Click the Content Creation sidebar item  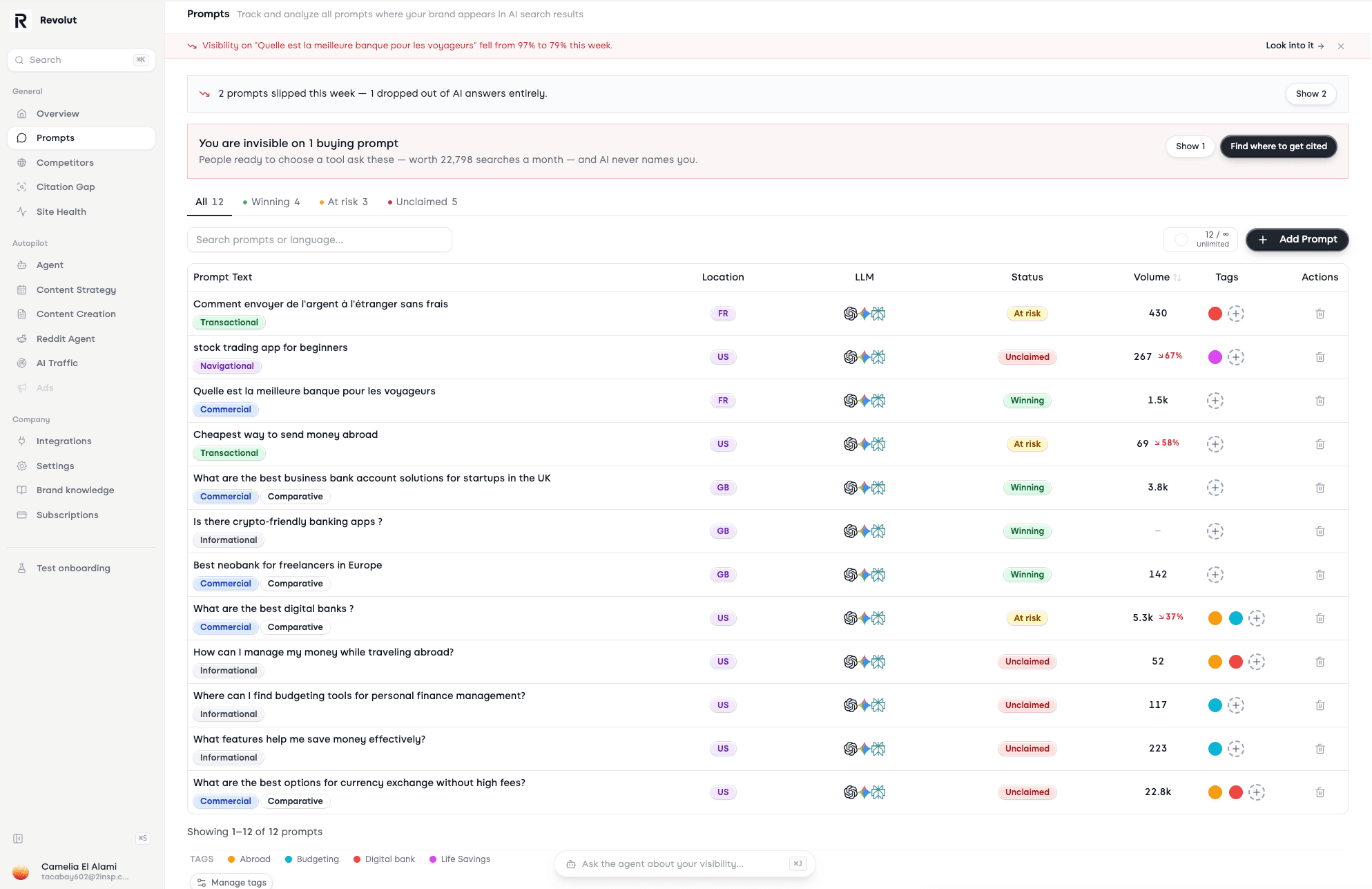pyautogui.click(x=81, y=314)
